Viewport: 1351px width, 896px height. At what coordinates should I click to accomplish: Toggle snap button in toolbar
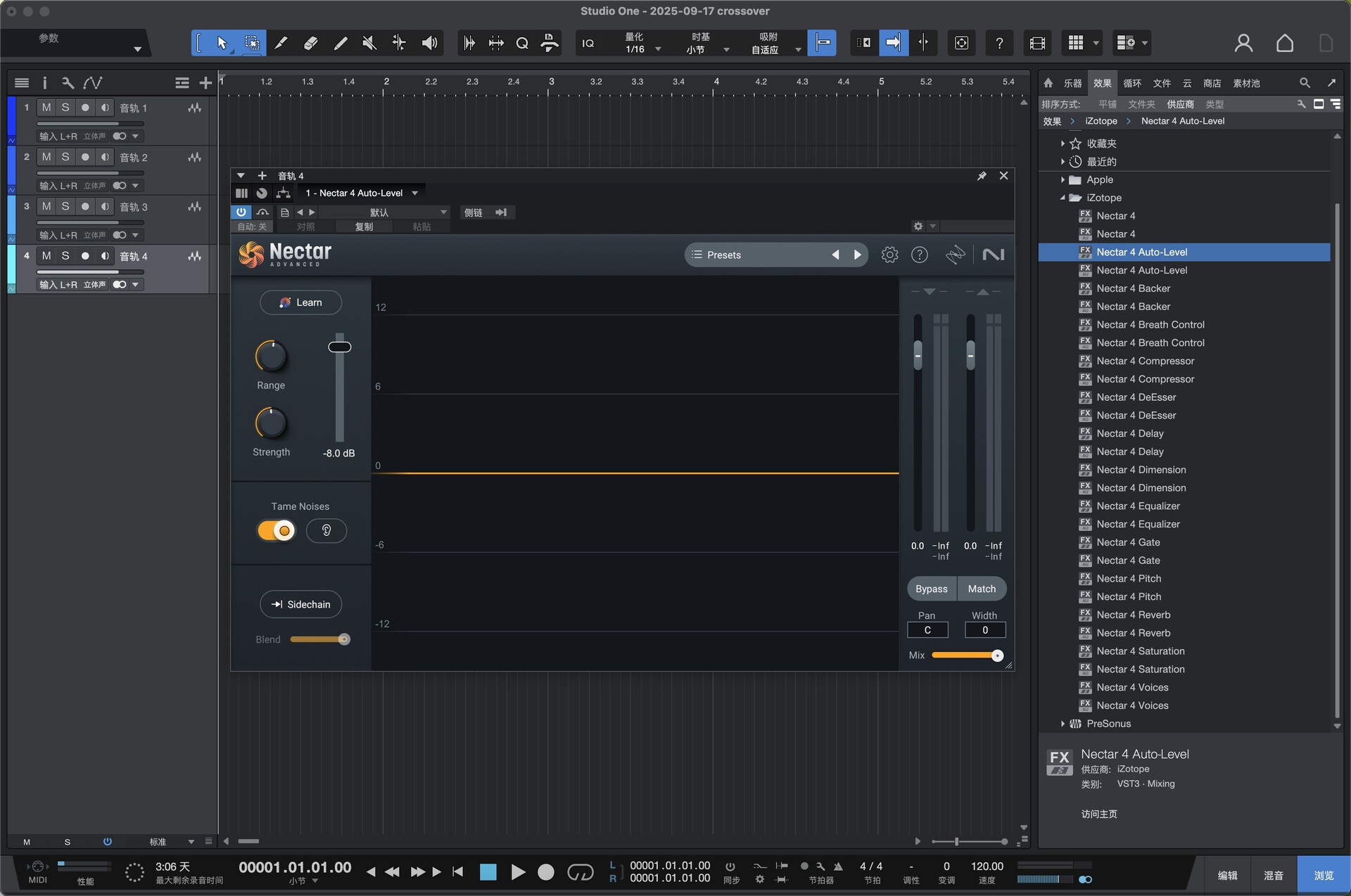(822, 44)
